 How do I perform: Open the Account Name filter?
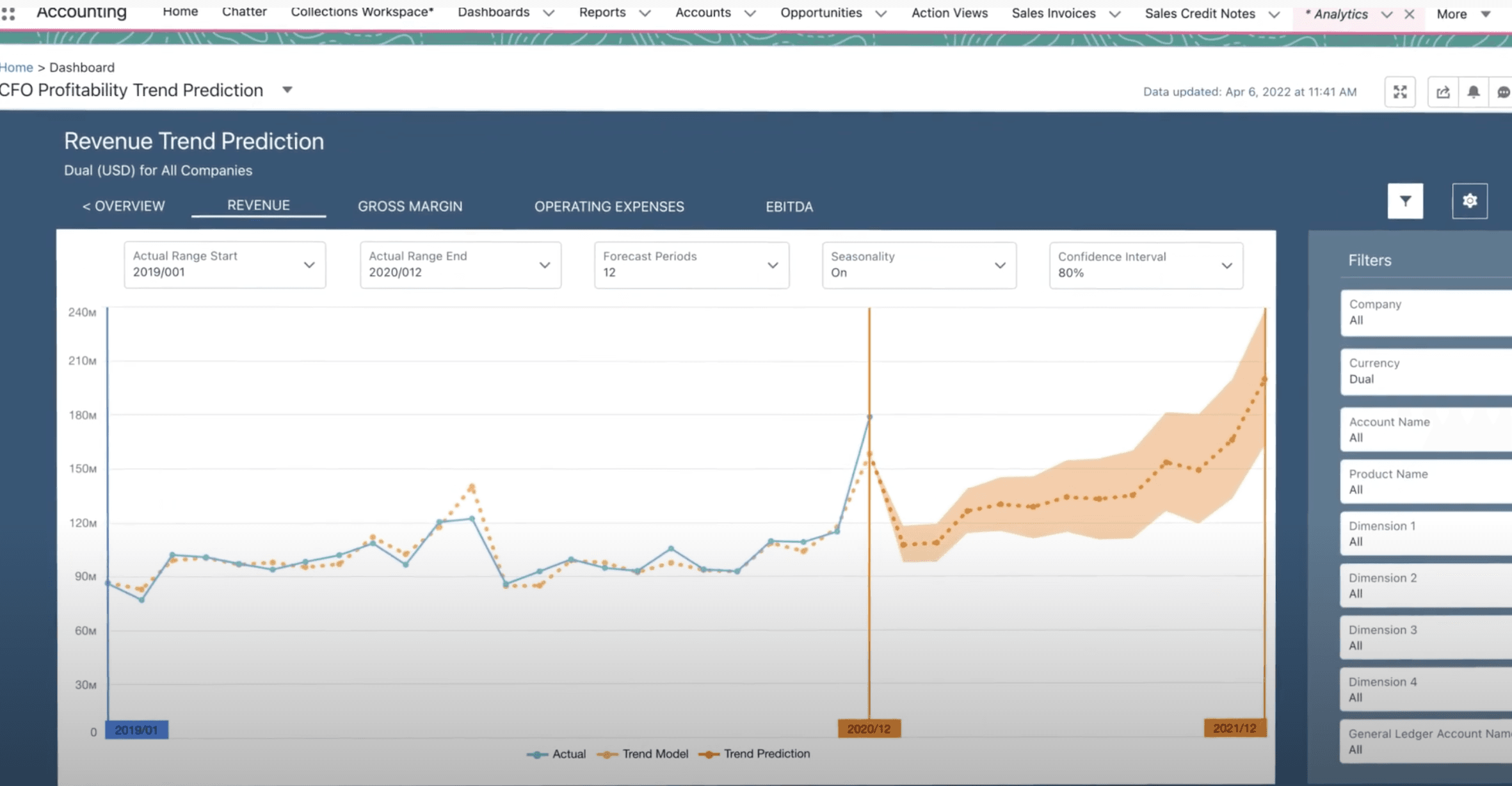point(1426,429)
